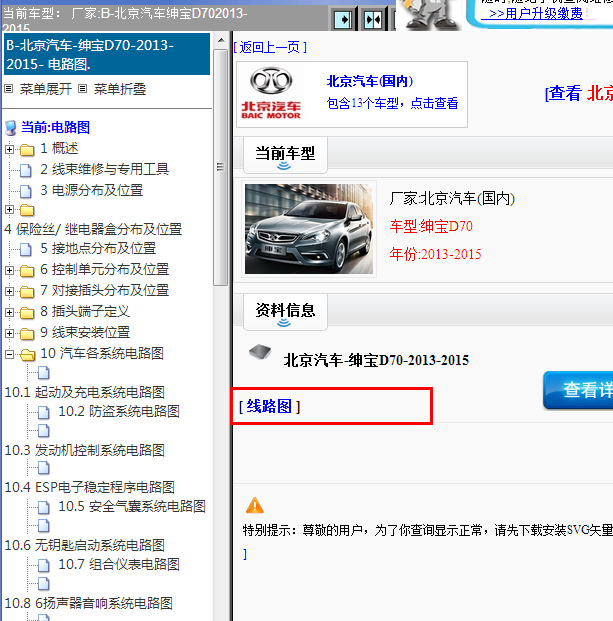This screenshot has height=621, width=613.
Task: Click the gray disk icon beside 北京汽车-绅宝D70-2013-2015
Action: coord(260,352)
